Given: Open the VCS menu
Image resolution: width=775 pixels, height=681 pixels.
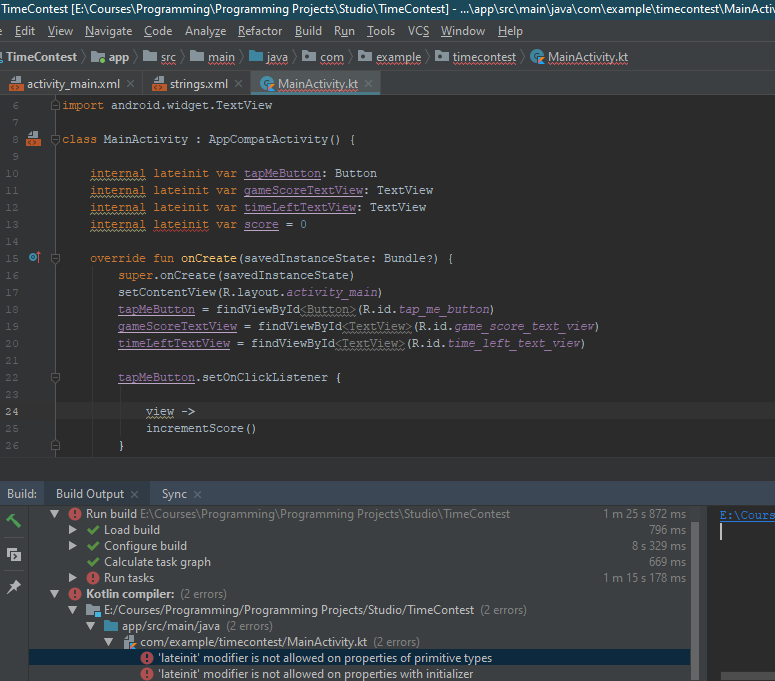Looking at the screenshot, I should (418, 31).
